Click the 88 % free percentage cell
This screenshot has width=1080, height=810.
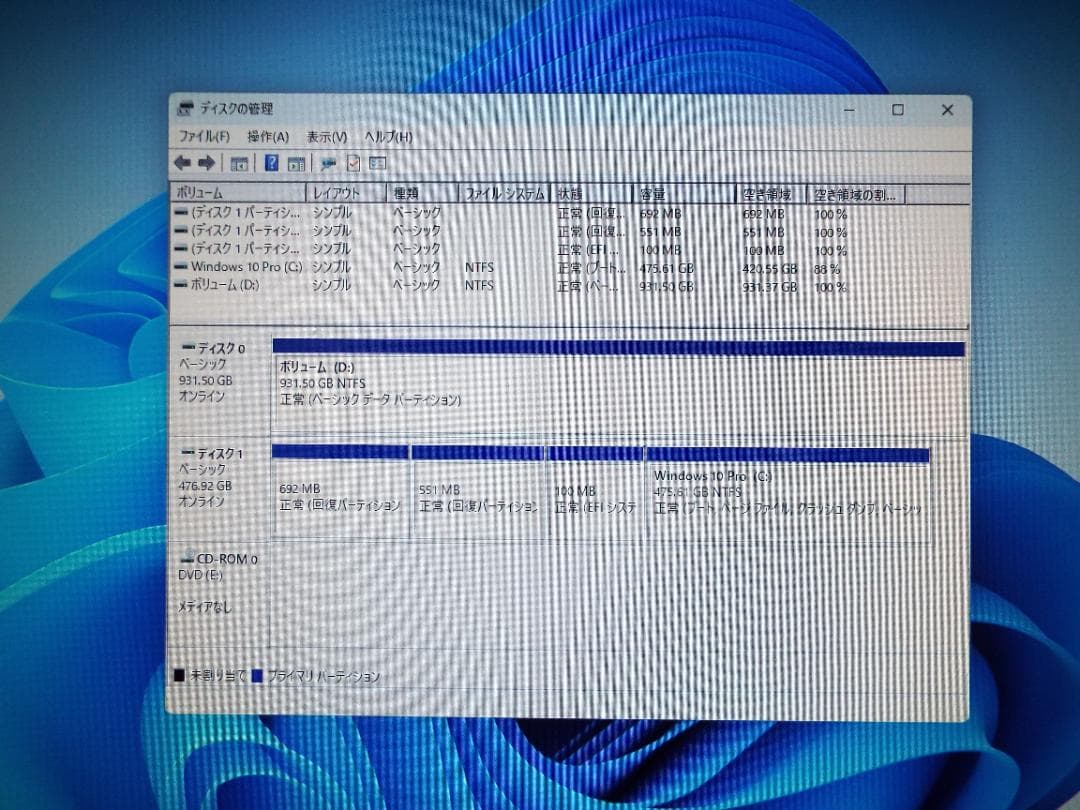[x=827, y=269]
